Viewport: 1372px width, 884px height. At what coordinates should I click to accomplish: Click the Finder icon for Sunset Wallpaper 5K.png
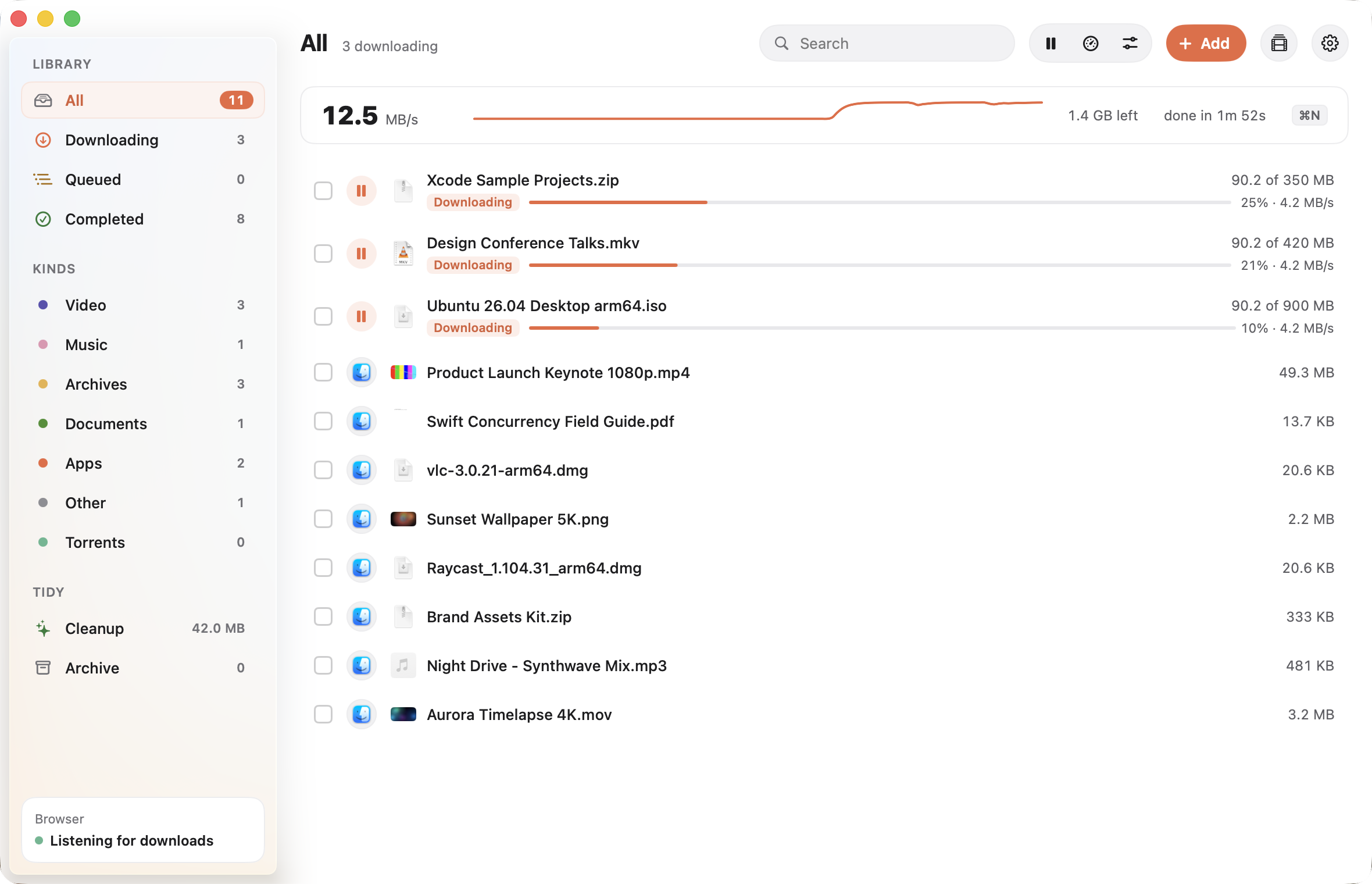[x=362, y=519]
